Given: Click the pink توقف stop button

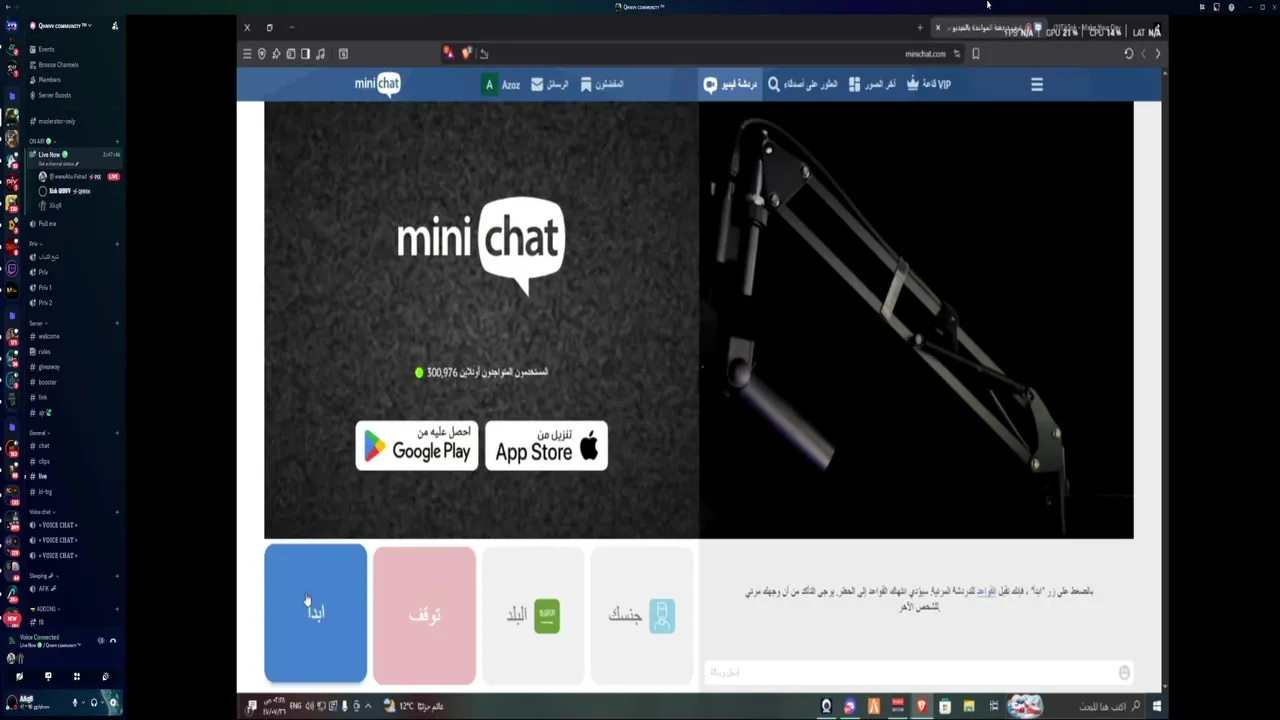Looking at the screenshot, I should click(x=424, y=615).
